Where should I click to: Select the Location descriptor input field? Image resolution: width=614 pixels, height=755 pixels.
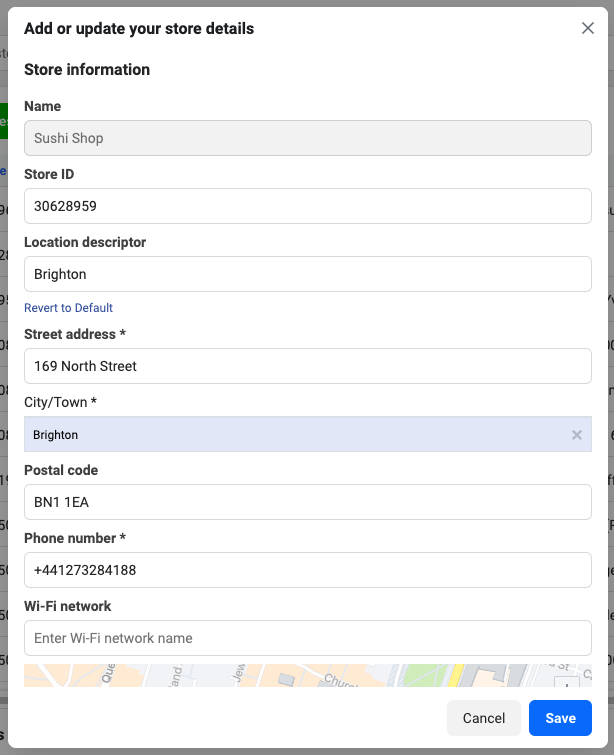coord(308,274)
